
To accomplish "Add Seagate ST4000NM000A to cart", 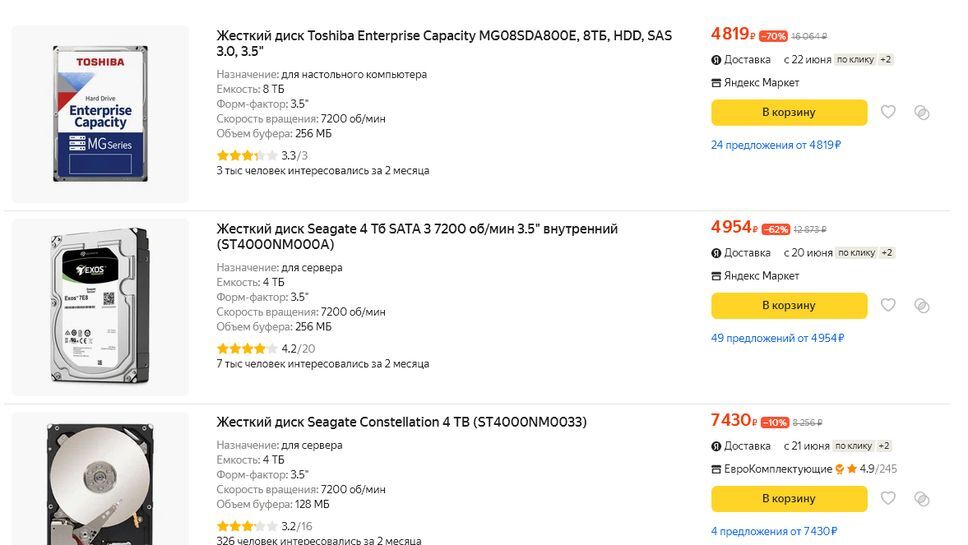I will click(x=788, y=305).
